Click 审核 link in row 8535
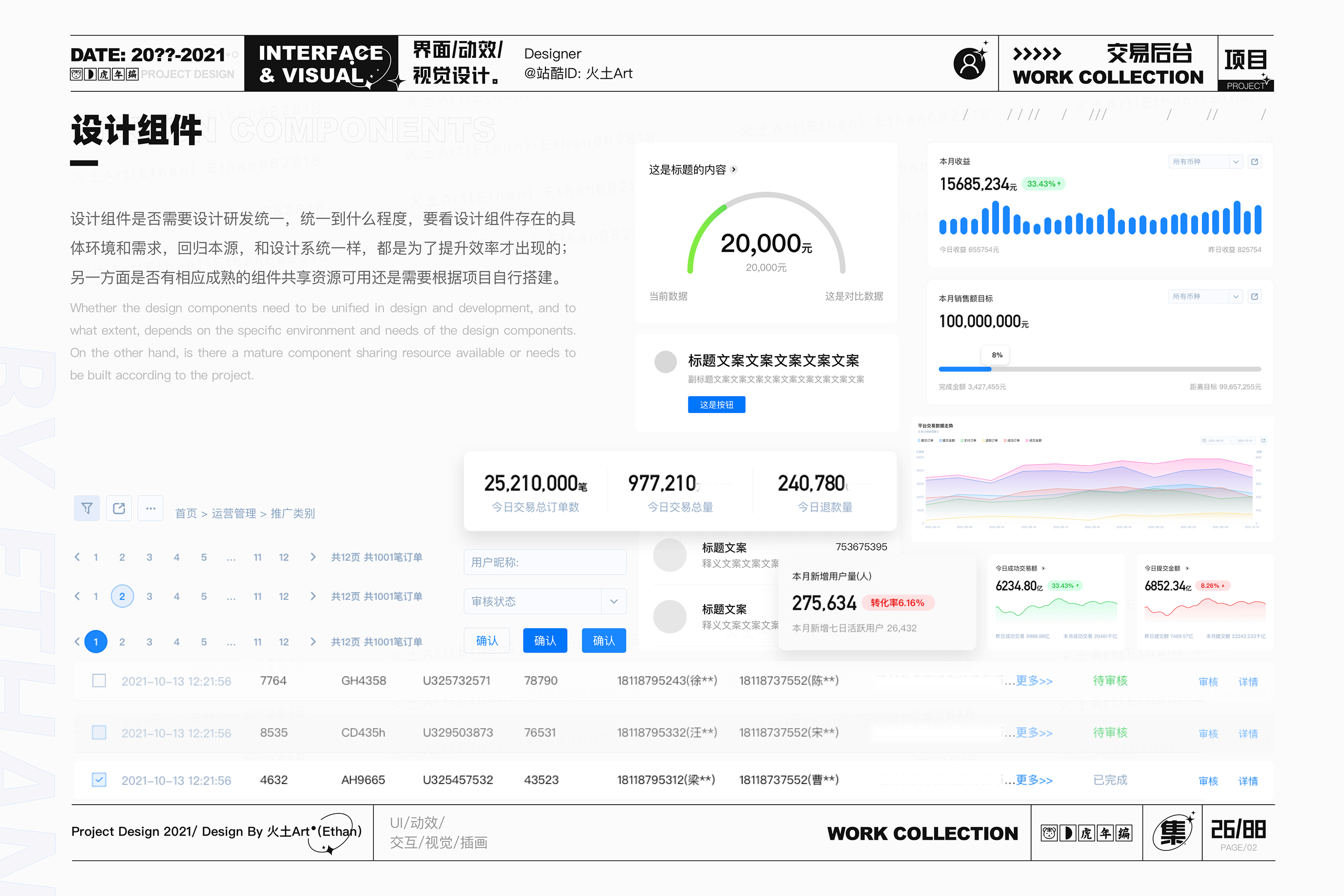This screenshot has height=896, width=1344. (x=1209, y=734)
